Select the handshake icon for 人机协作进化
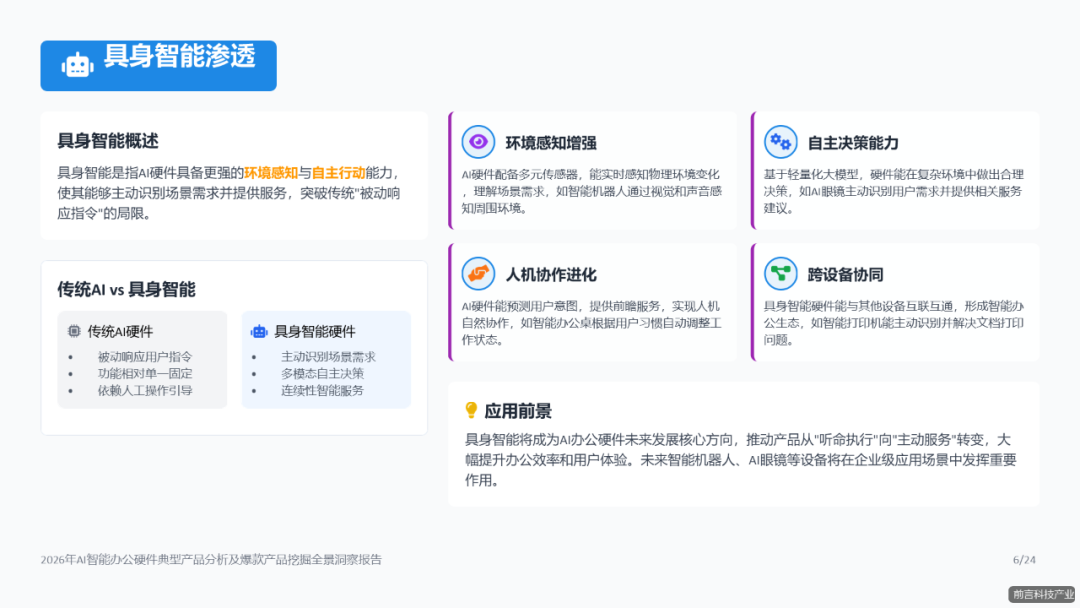This screenshot has width=1080, height=608. point(478,273)
